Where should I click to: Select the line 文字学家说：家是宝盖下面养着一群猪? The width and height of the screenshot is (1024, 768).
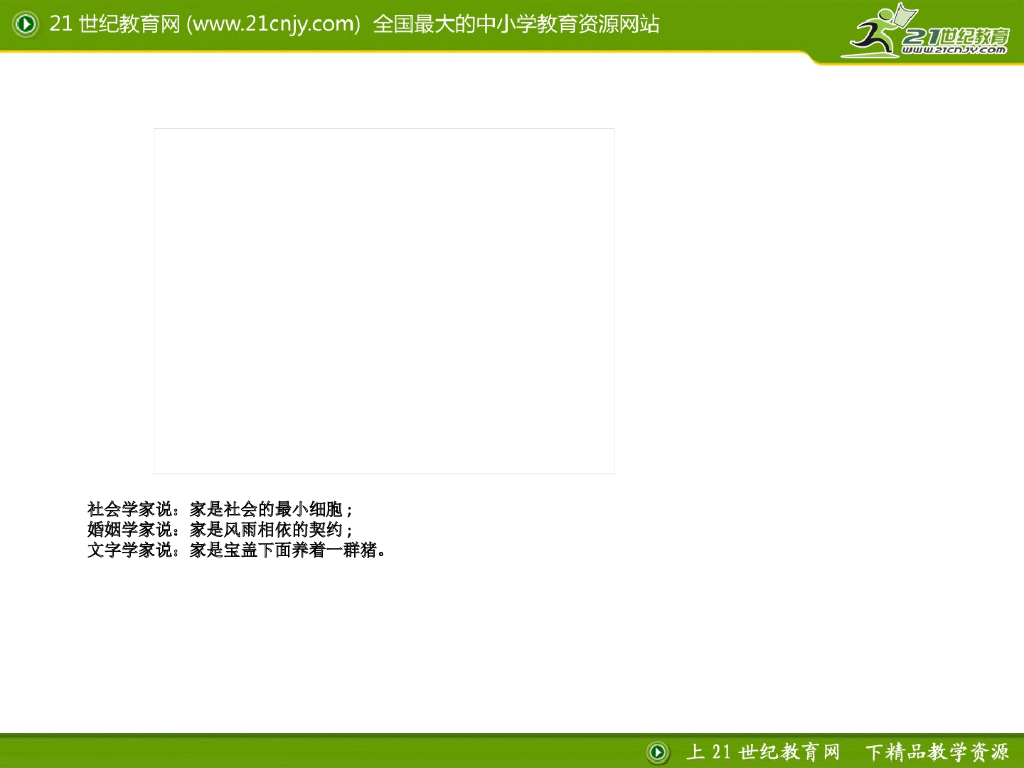click(236, 550)
